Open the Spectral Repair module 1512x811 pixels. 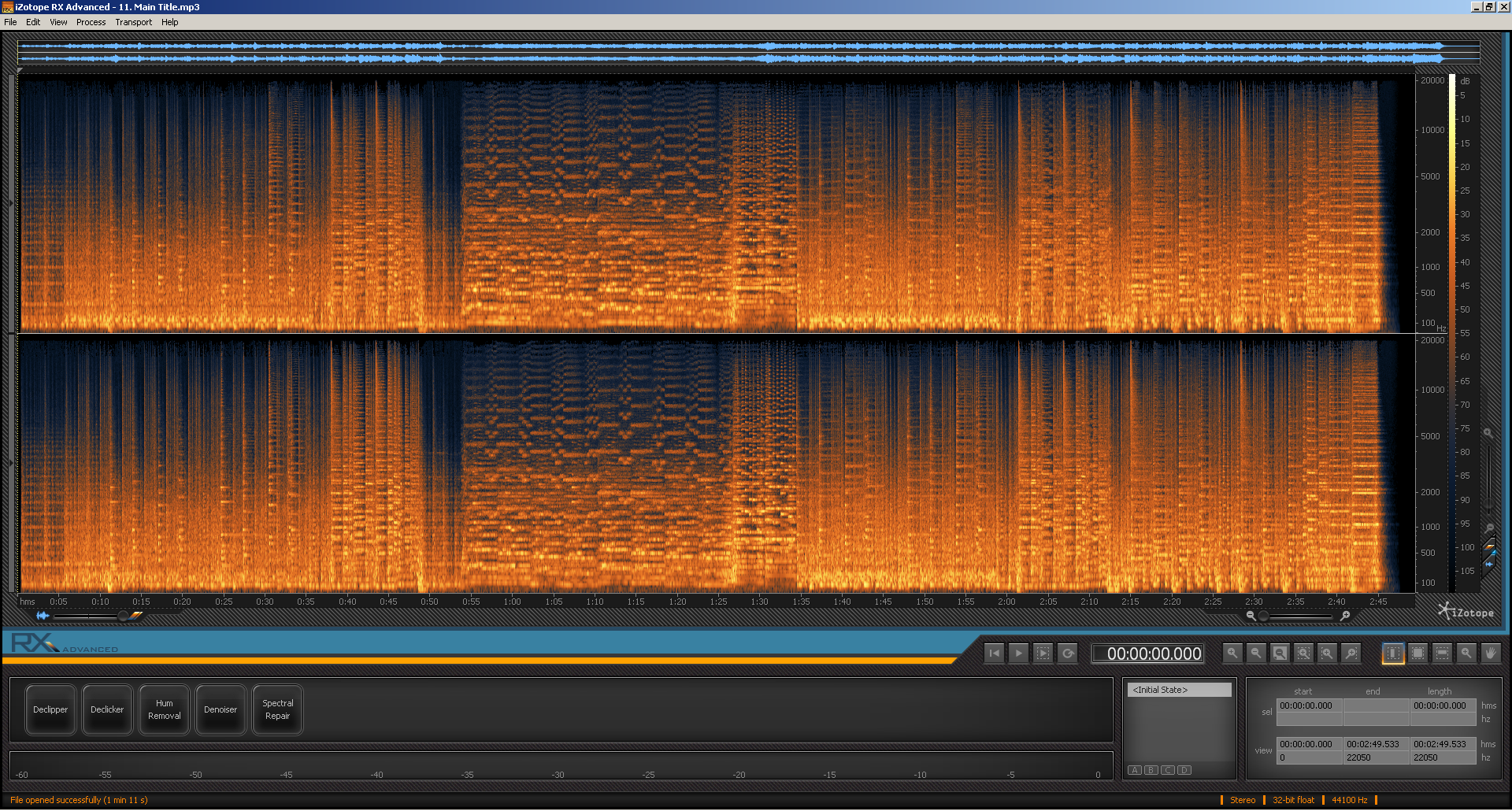click(277, 709)
